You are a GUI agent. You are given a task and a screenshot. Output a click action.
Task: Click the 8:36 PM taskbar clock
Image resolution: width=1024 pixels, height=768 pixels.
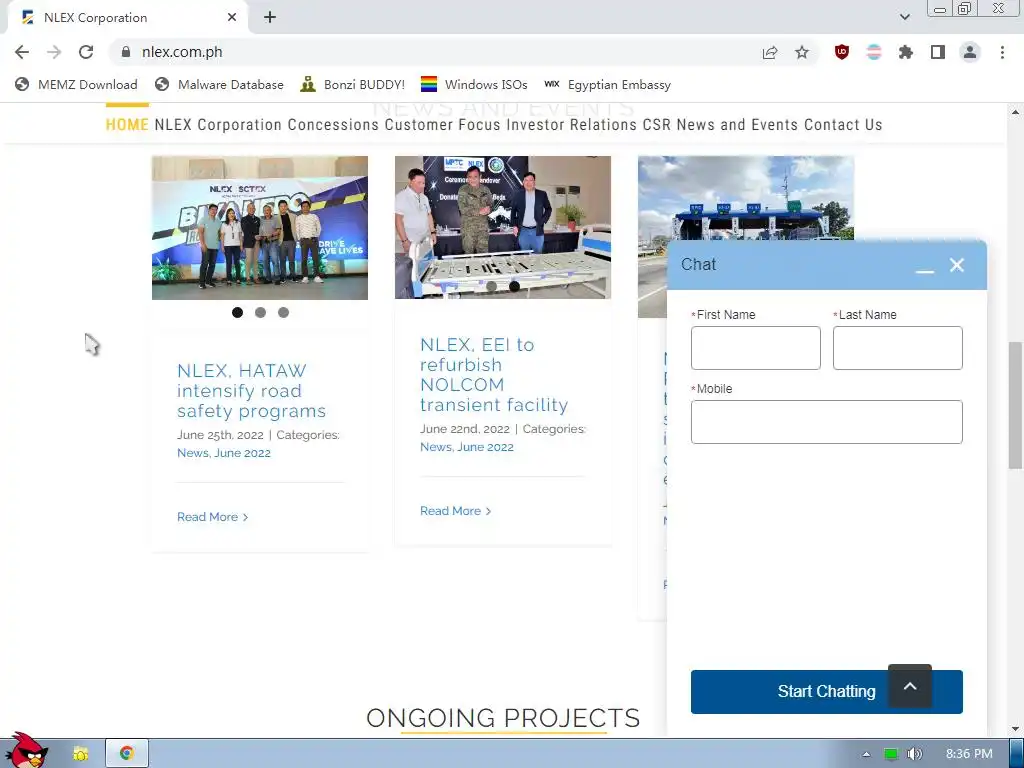pos(969,754)
